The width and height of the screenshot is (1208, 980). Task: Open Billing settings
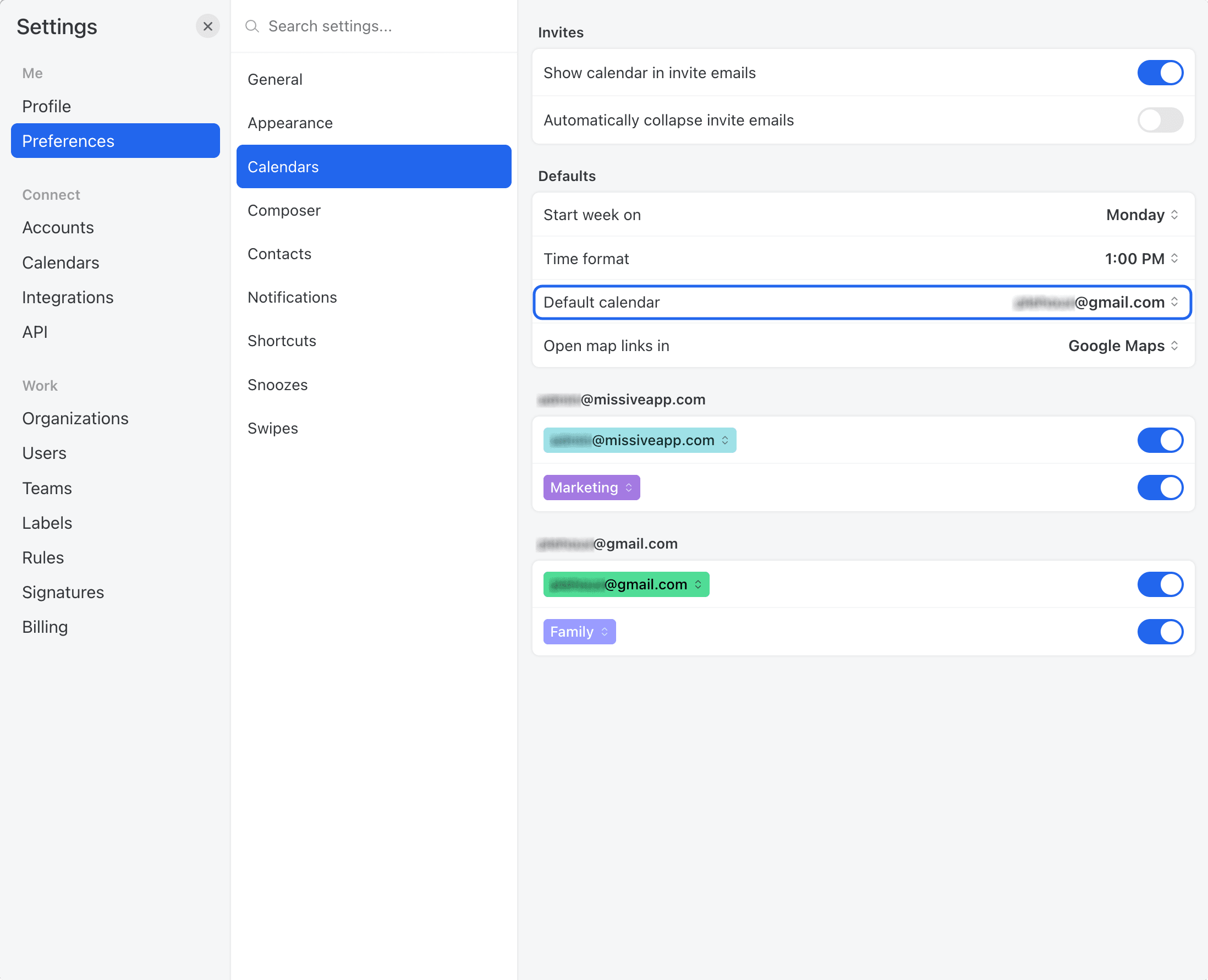click(45, 627)
